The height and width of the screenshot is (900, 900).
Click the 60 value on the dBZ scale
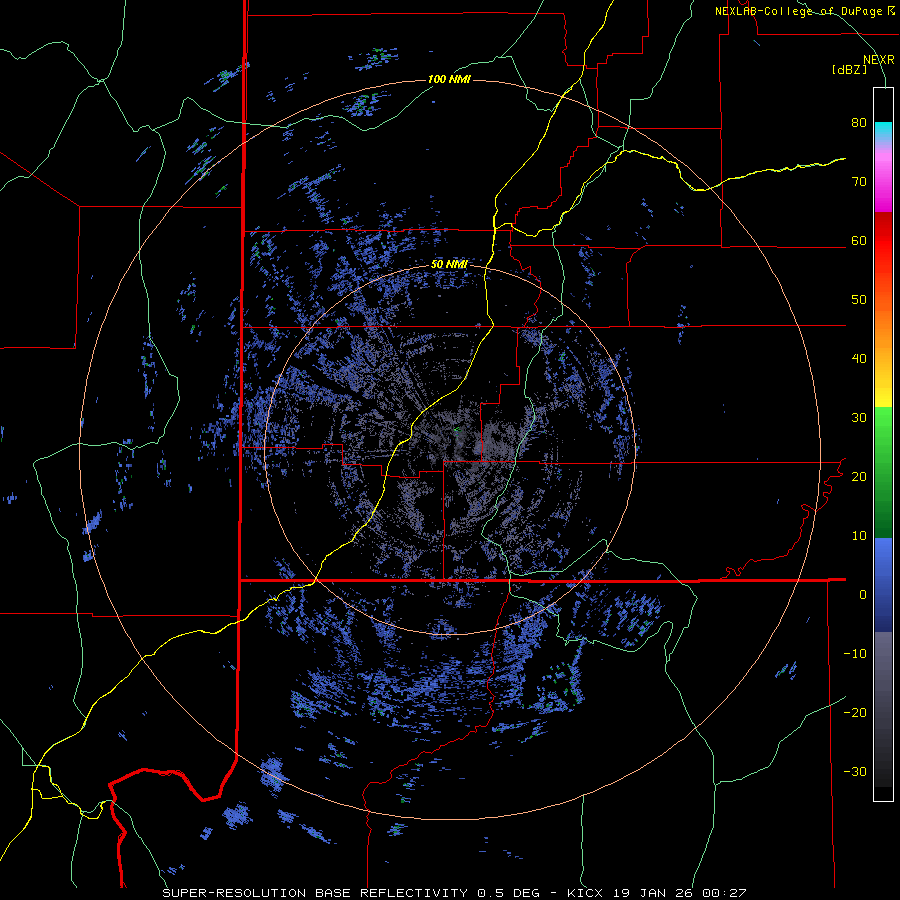(859, 241)
